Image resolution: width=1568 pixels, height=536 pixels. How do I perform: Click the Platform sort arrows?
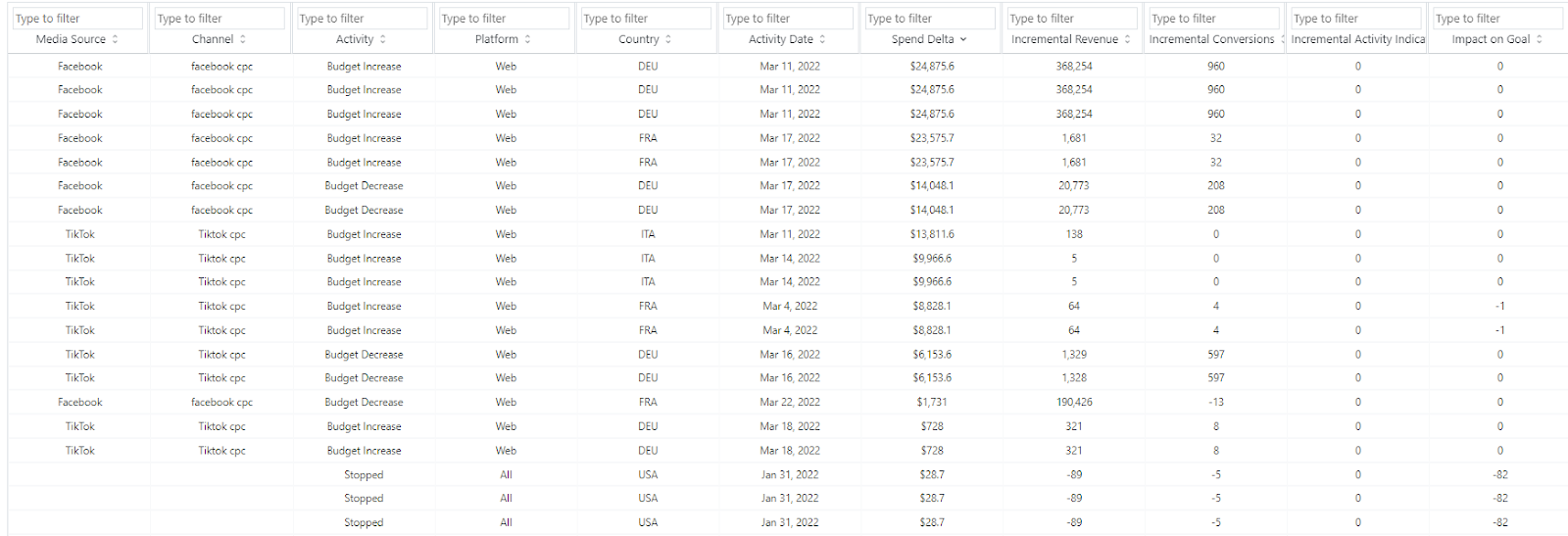528,39
